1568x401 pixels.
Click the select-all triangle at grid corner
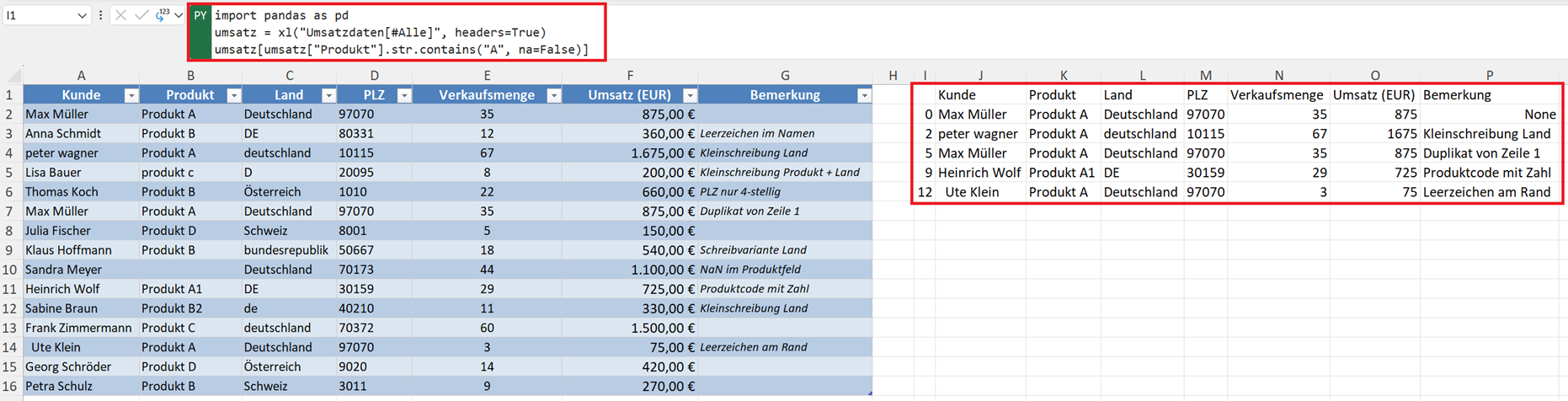[13, 76]
